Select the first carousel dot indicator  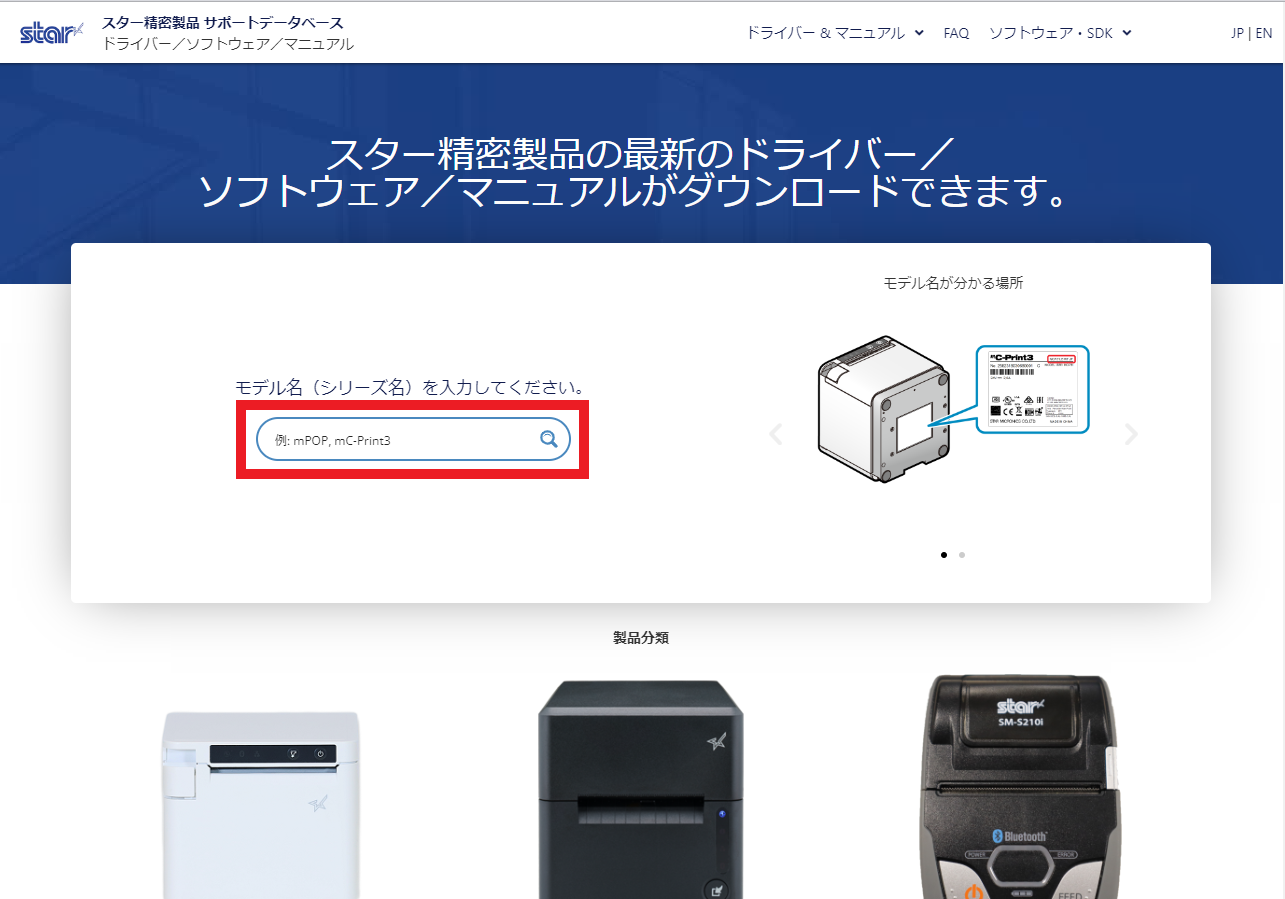click(x=944, y=554)
